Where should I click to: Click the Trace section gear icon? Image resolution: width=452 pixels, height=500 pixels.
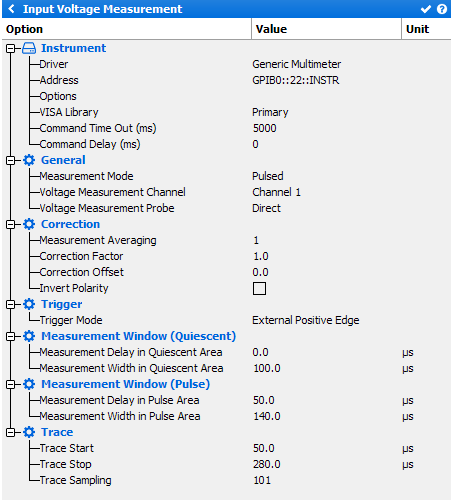(29, 432)
